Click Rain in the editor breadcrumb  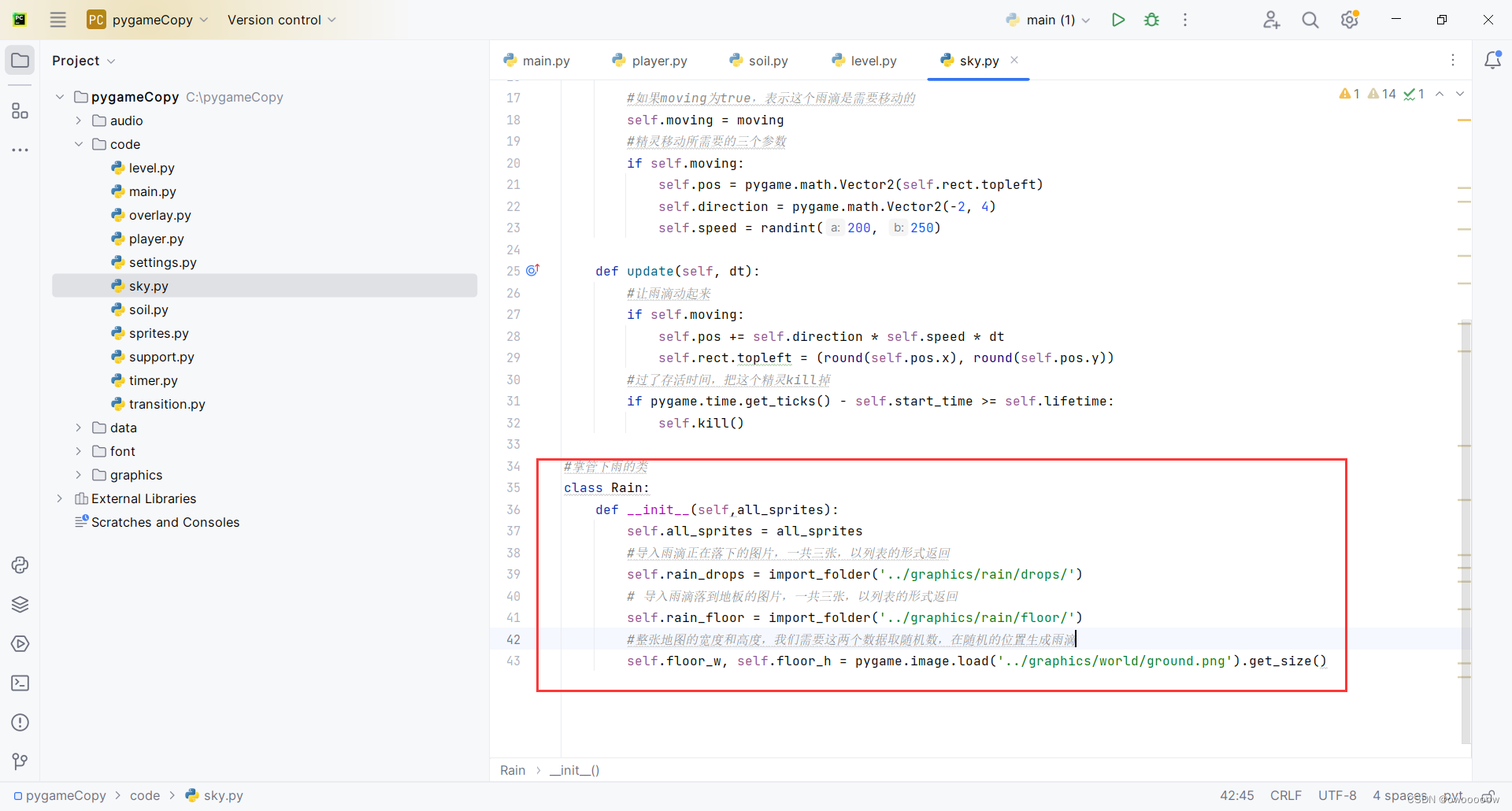click(x=513, y=770)
